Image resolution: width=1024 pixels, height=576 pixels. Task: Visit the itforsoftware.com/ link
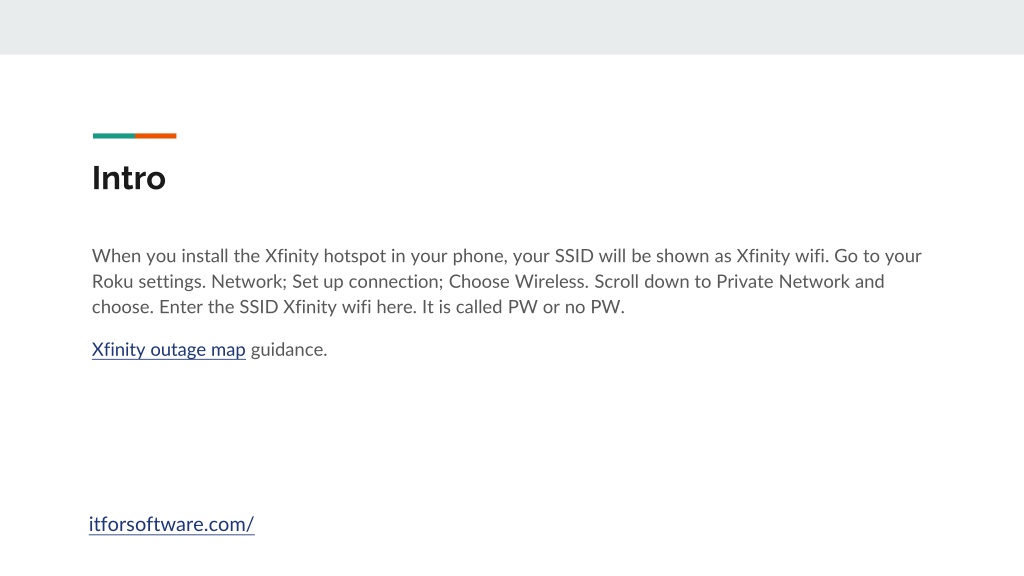[171, 524]
